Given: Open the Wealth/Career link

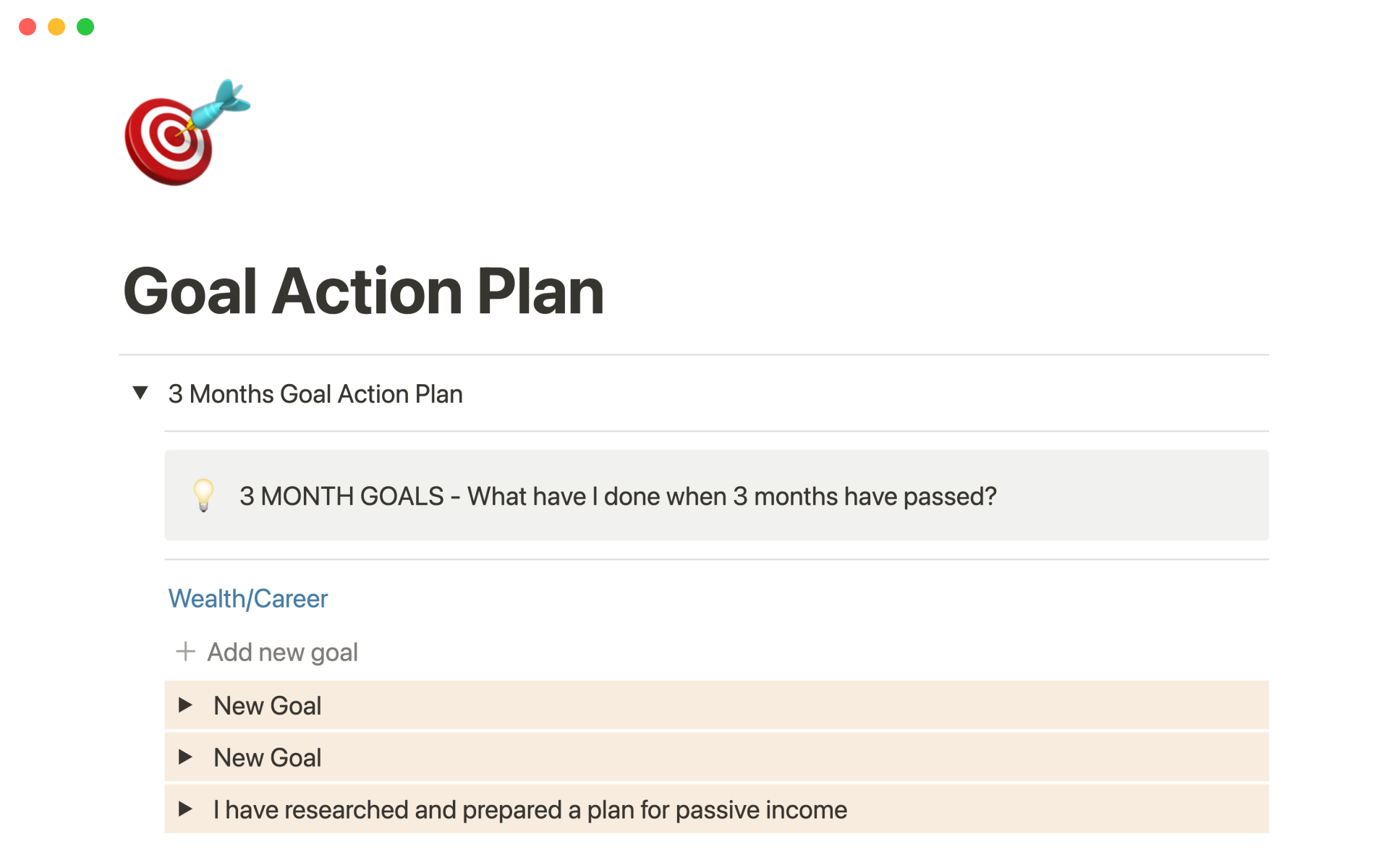Looking at the screenshot, I should pos(247,598).
